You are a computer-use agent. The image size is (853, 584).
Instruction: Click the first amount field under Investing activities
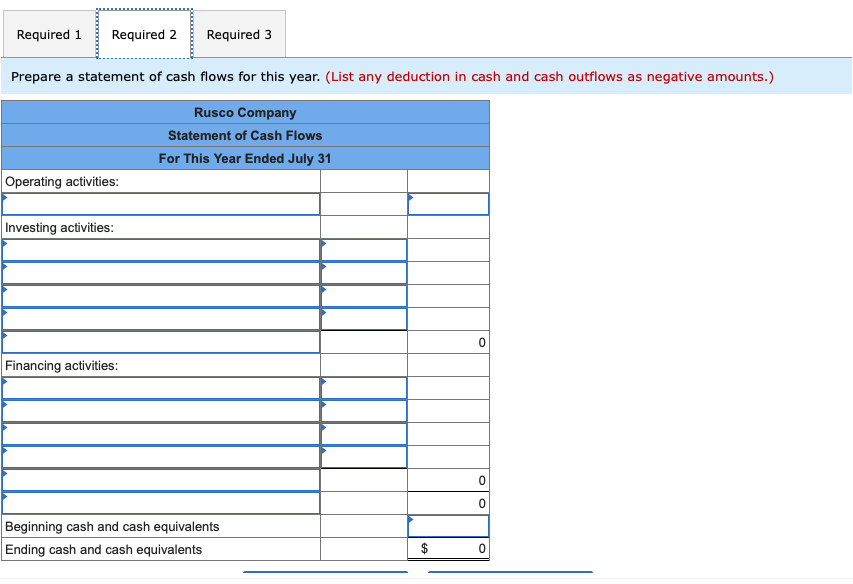(364, 250)
